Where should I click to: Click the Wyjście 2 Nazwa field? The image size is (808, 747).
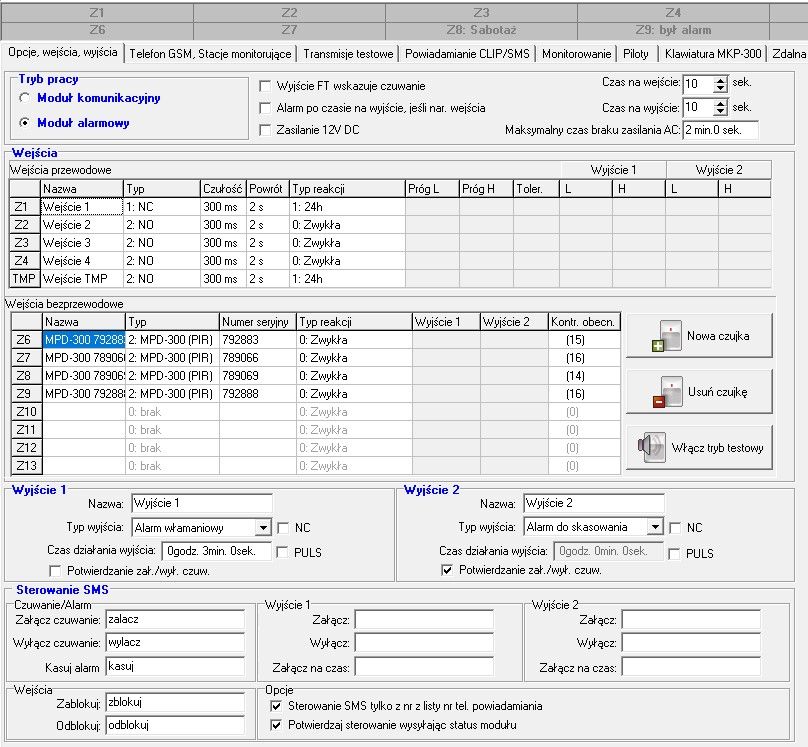point(594,503)
